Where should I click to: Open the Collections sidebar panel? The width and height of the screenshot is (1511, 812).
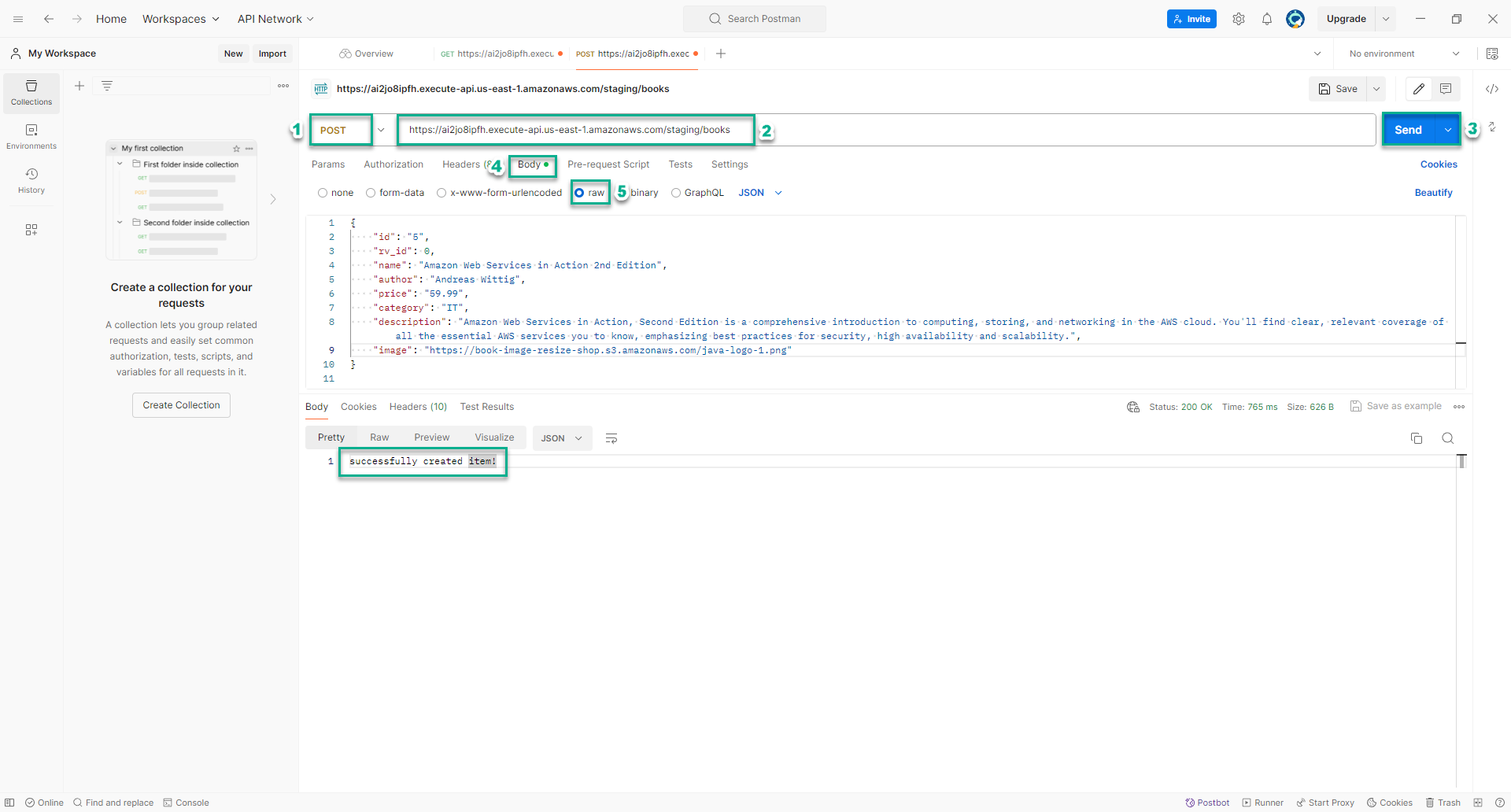(31, 93)
